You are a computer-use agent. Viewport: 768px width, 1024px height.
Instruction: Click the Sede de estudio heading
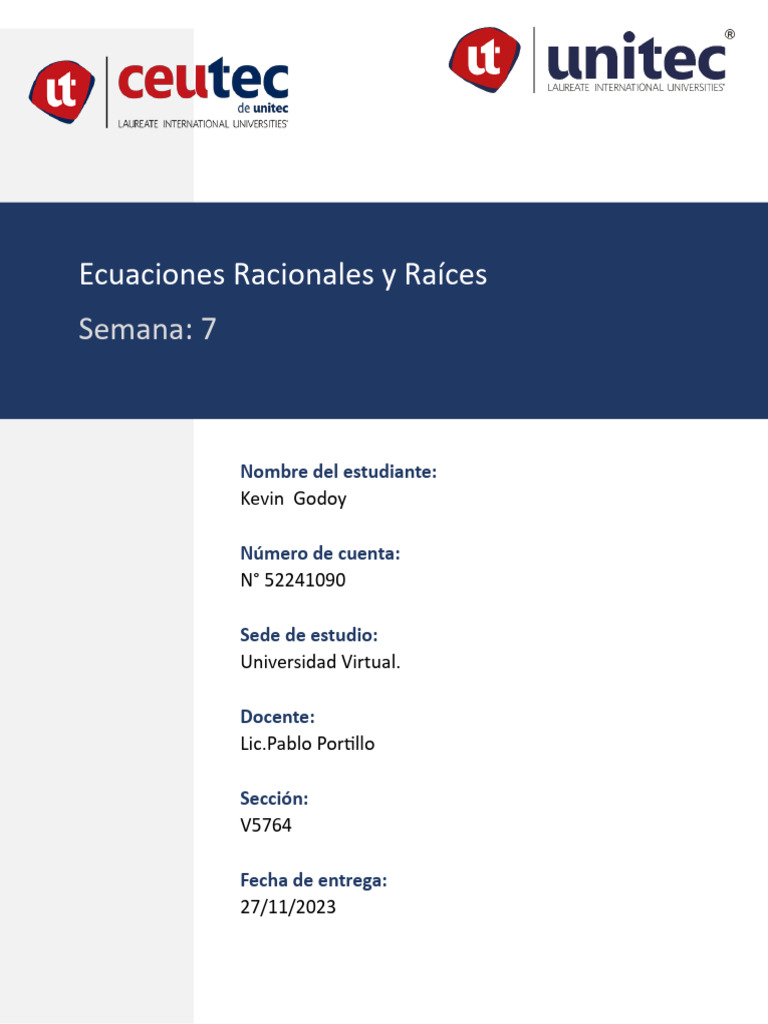click(x=309, y=635)
